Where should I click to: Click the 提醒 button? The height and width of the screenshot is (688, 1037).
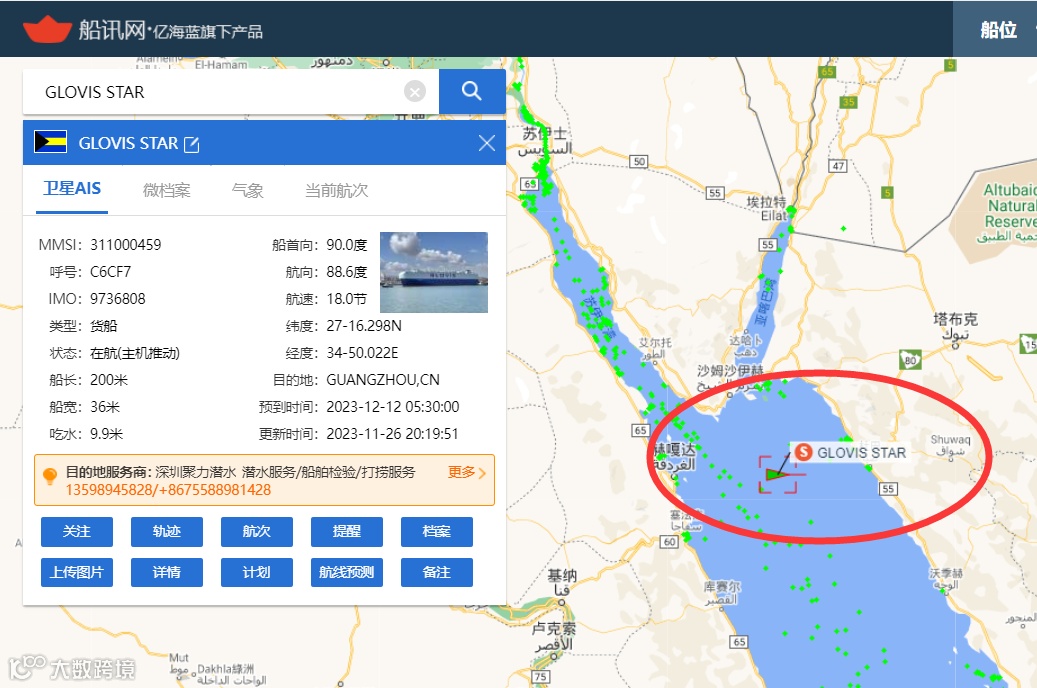347,531
